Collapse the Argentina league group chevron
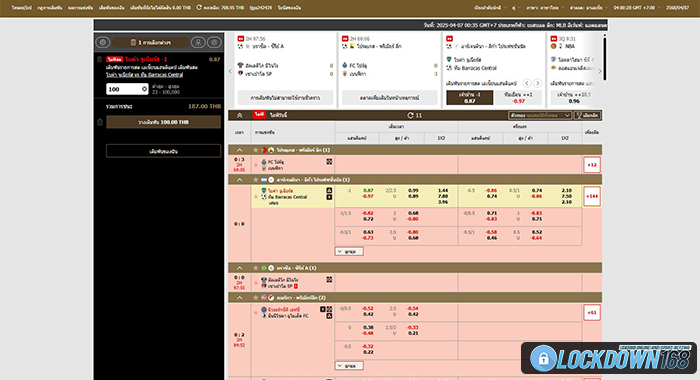Screen dimensions: 700x380 pyautogui.click(x=240, y=180)
